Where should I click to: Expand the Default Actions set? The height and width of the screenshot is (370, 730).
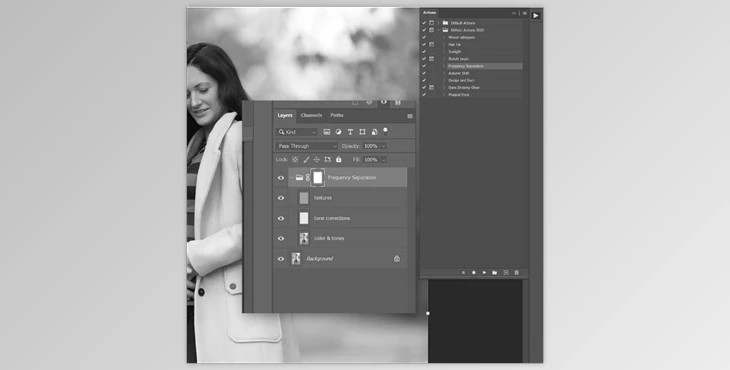[x=438, y=23]
